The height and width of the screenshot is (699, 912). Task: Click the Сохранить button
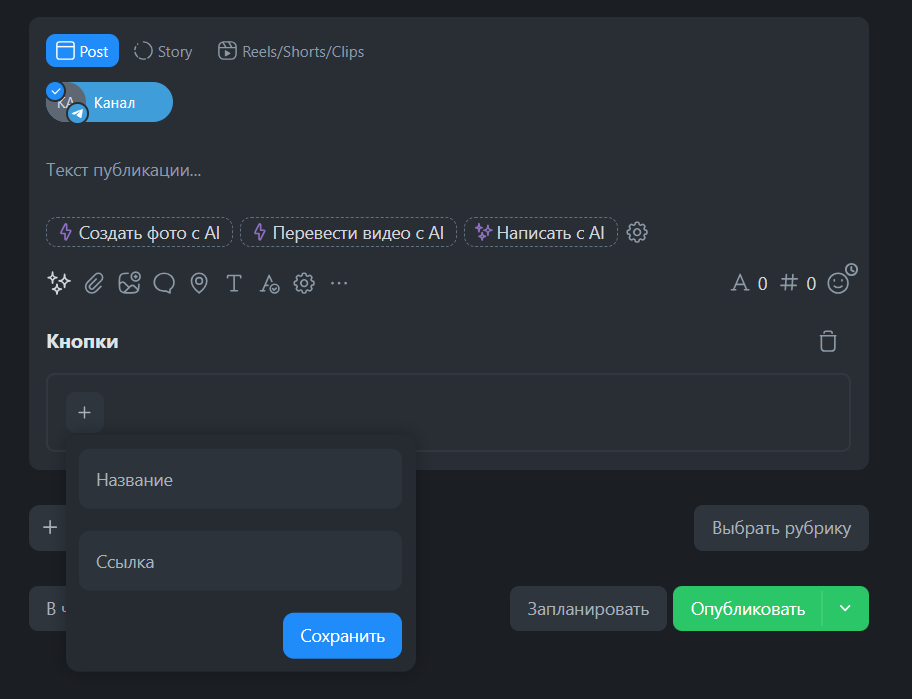[342, 636]
